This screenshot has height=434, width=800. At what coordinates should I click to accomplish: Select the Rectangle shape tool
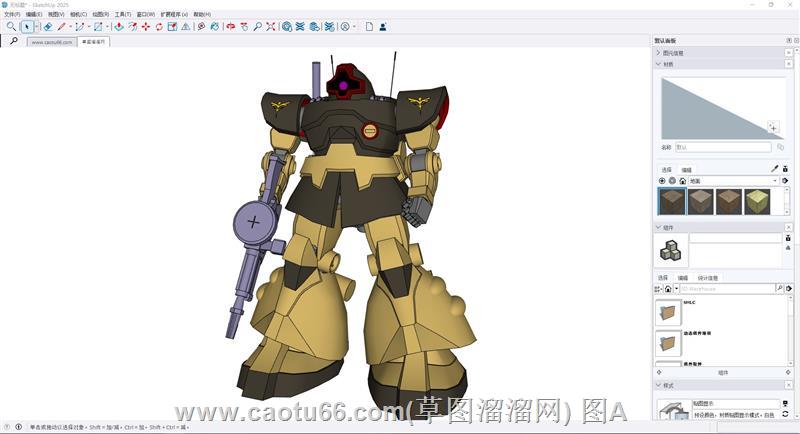98,27
